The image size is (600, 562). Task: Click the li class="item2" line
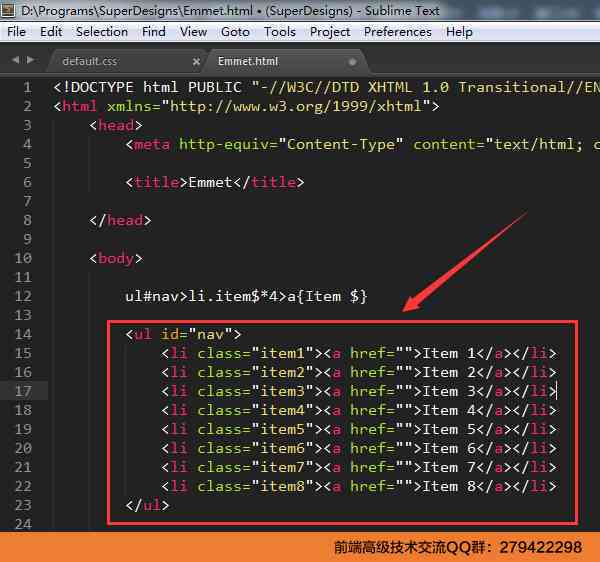click(x=359, y=372)
